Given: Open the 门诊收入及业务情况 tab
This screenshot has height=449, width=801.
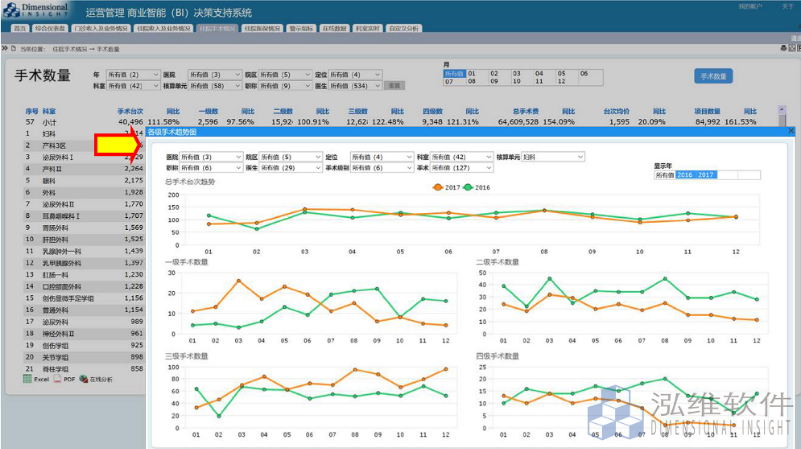Looking at the screenshot, I should point(101,29).
